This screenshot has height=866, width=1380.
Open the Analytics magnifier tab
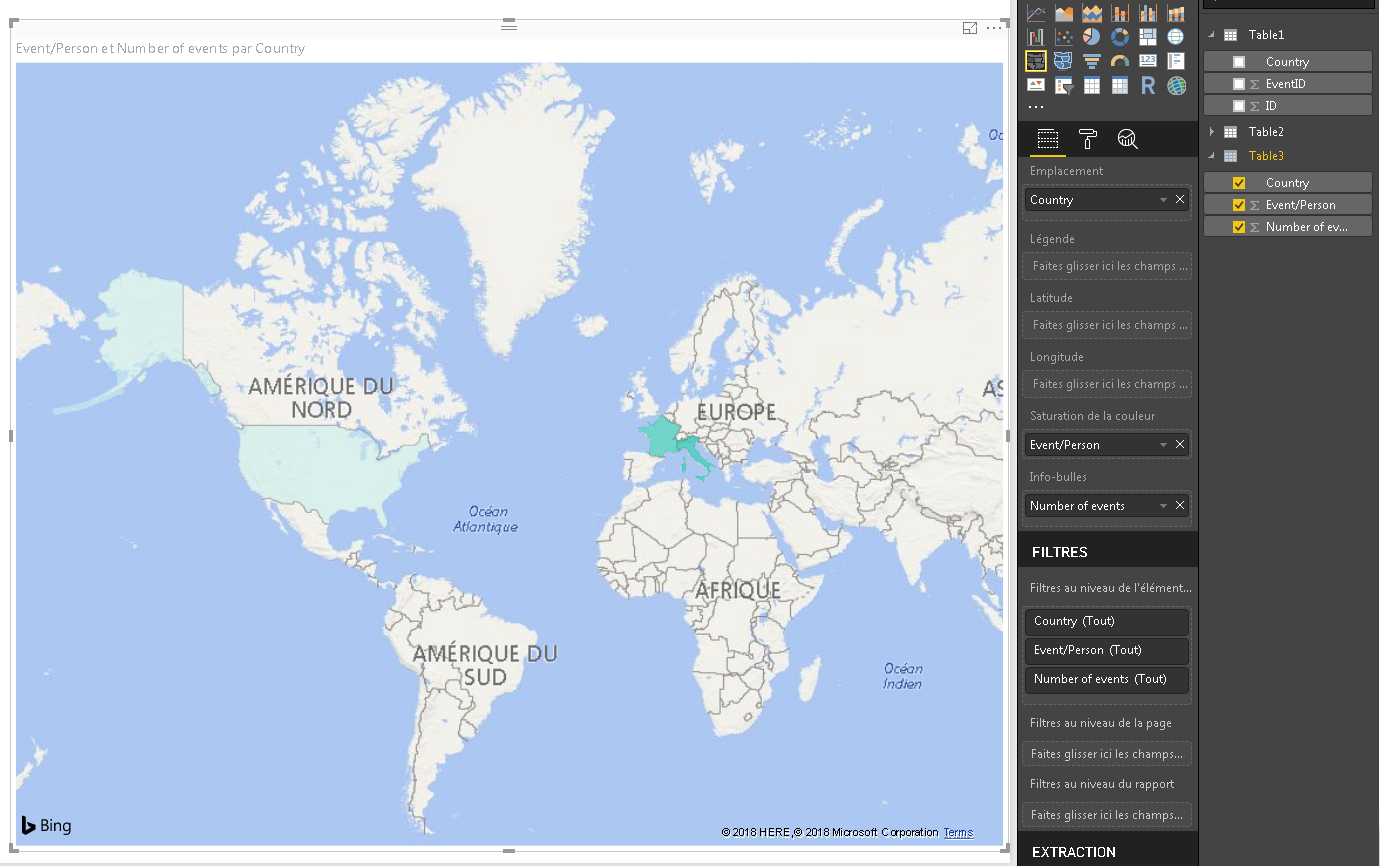click(x=1127, y=139)
